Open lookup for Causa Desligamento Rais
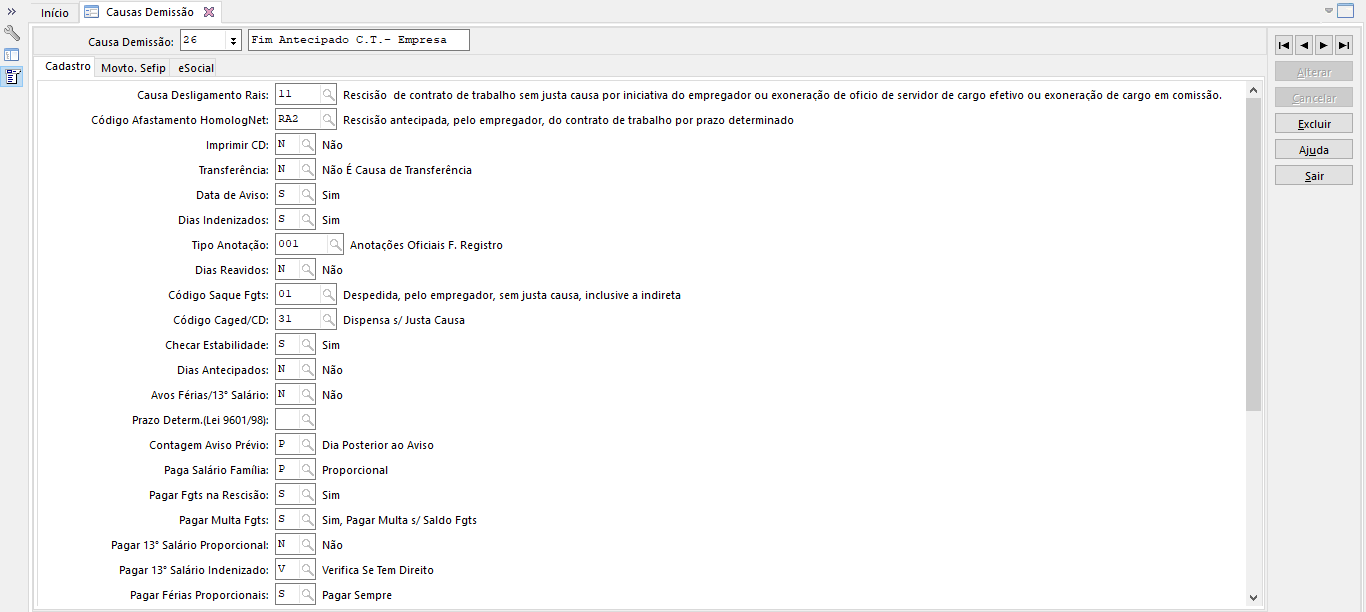This screenshot has height=612, width=1366. 328,95
